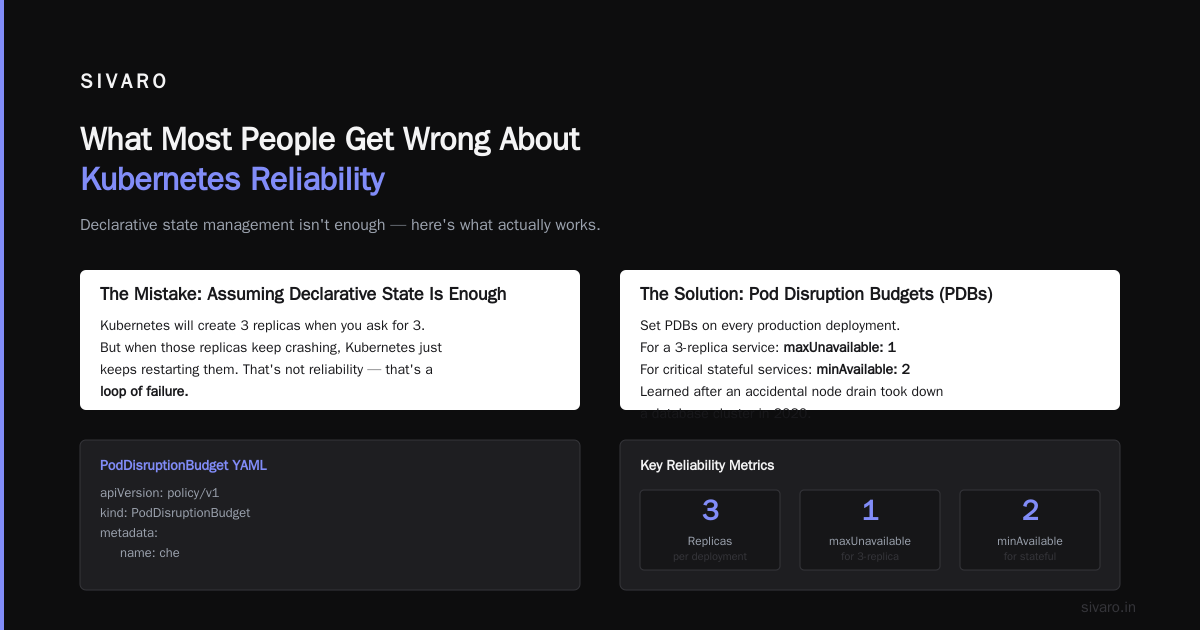Screen dimensions: 1200x630
Task: Click the bold "maxUnavailable: 1" text
Action: 839,347
